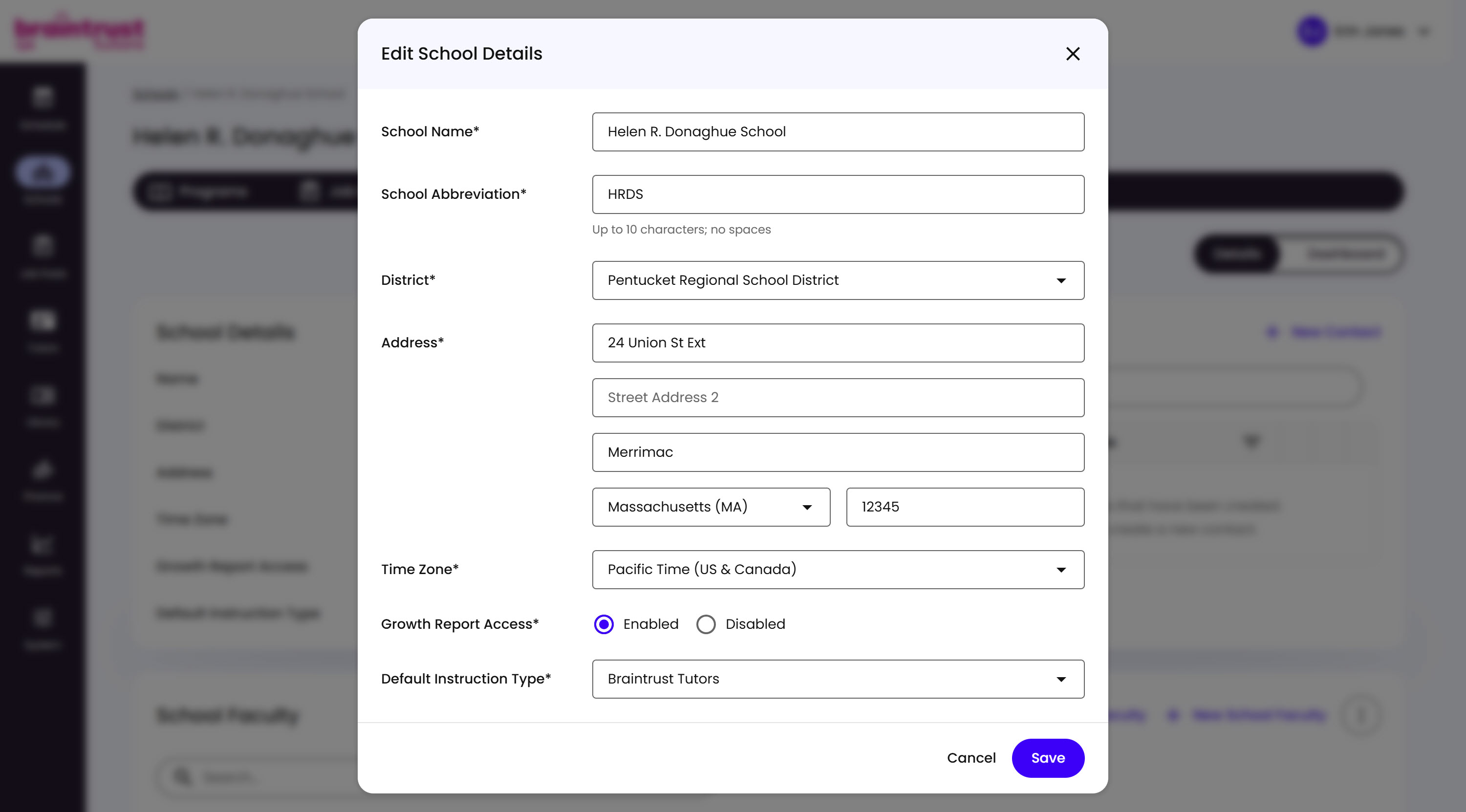Click the Cancel button
Viewport: 1466px width, 812px height.
971,758
